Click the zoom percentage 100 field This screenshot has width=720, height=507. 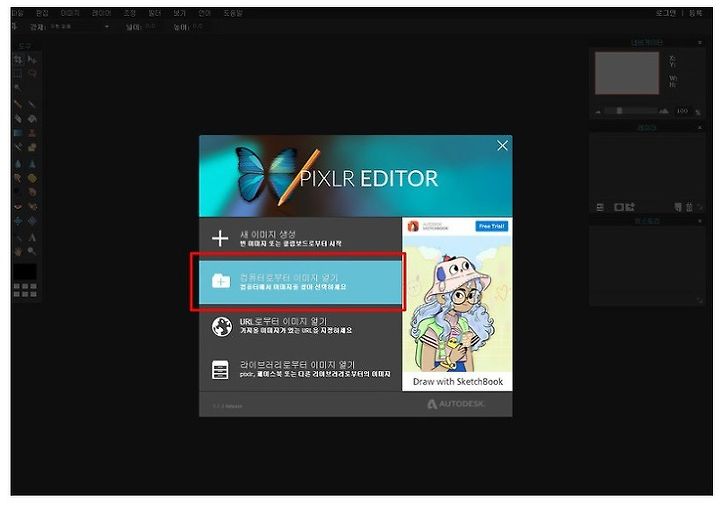(x=682, y=111)
